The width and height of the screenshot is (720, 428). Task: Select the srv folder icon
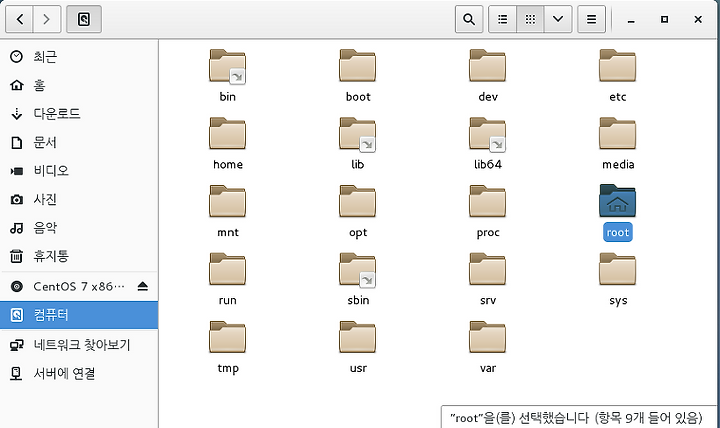pos(488,270)
